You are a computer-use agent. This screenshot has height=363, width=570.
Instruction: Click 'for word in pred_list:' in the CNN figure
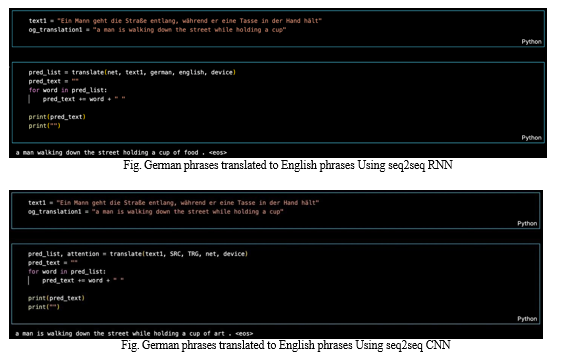pyautogui.click(x=67, y=271)
